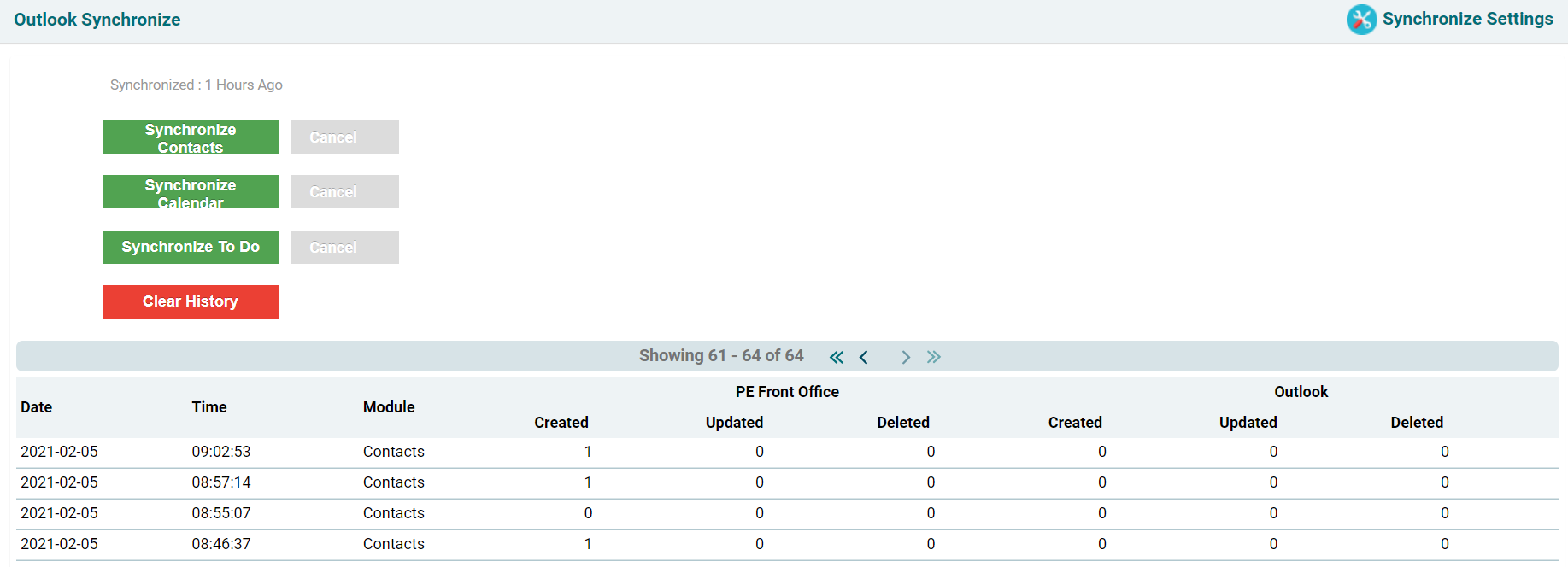This screenshot has width=1568, height=567.
Task: Advance to the next page of results
Action: pyautogui.click(x=905, y=357)
